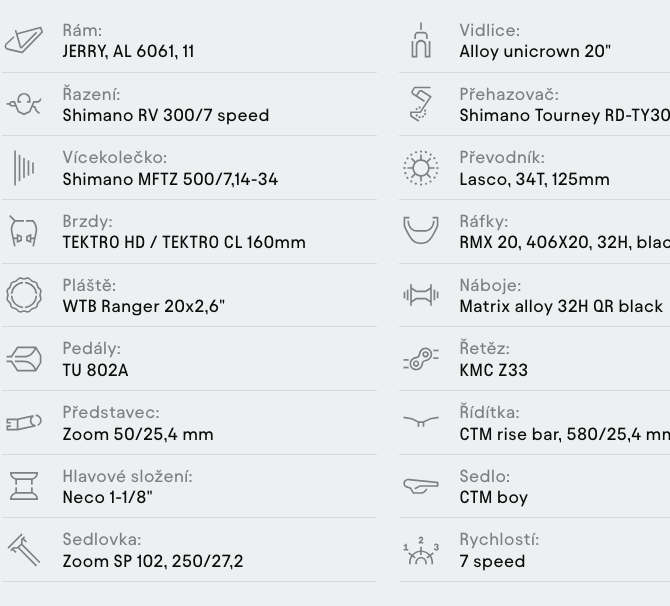This screenshot has height=606, width=670.
Task: Click the stem icon beside Představec
Action: pos(24,422)
